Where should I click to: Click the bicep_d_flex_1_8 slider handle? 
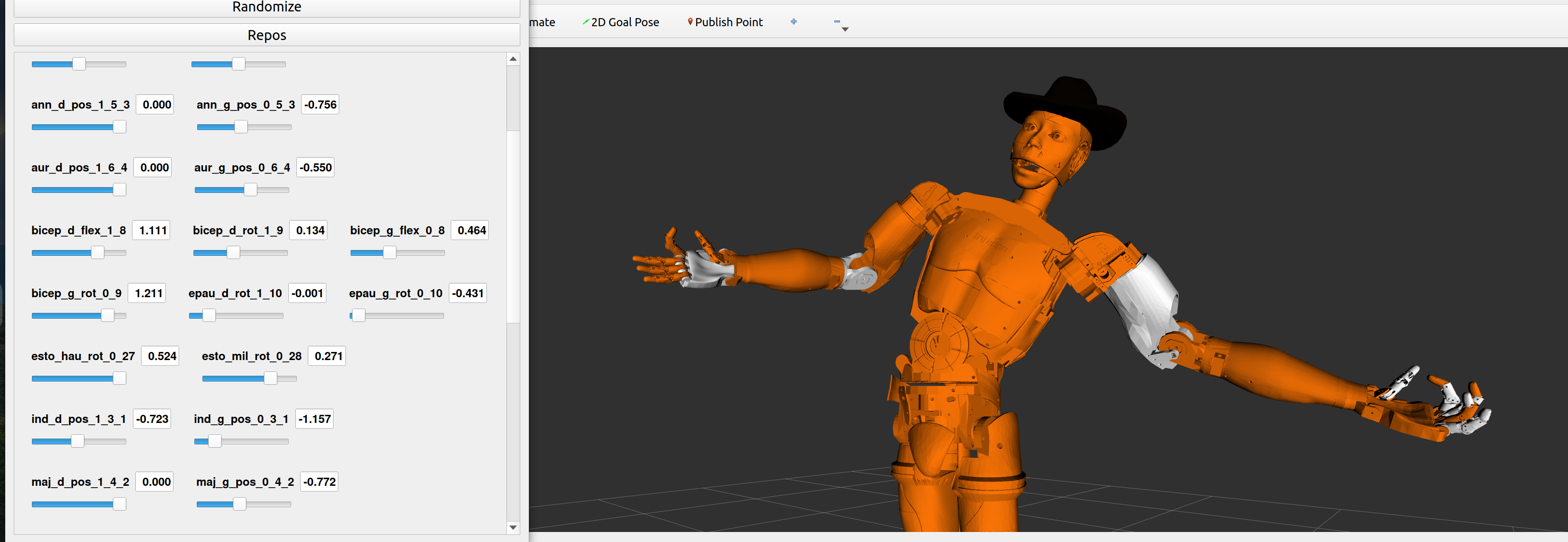pyautogui.click(x=97, y=252)
